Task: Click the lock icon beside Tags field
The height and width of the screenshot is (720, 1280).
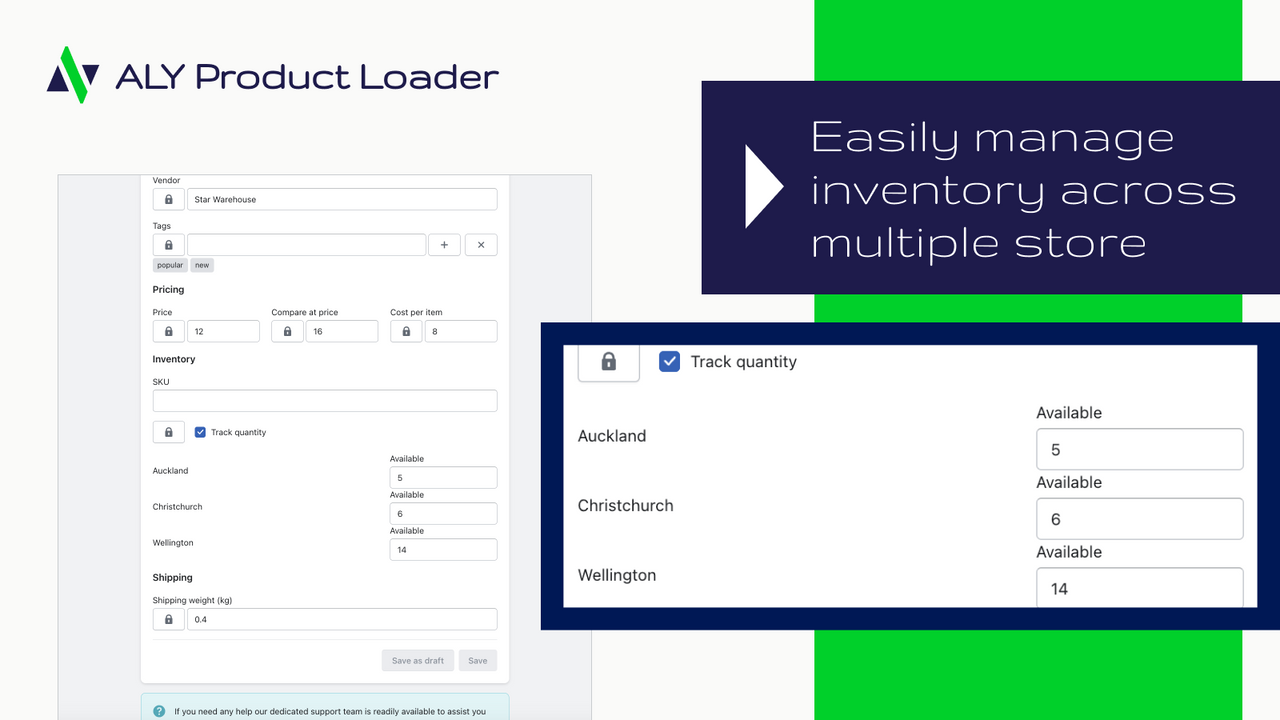Action: tap(168, 245)
